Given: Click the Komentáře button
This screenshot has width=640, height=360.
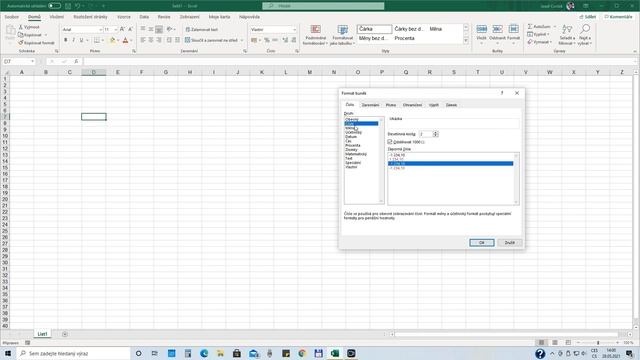Looking at the screenshot, I should point(618,17).
